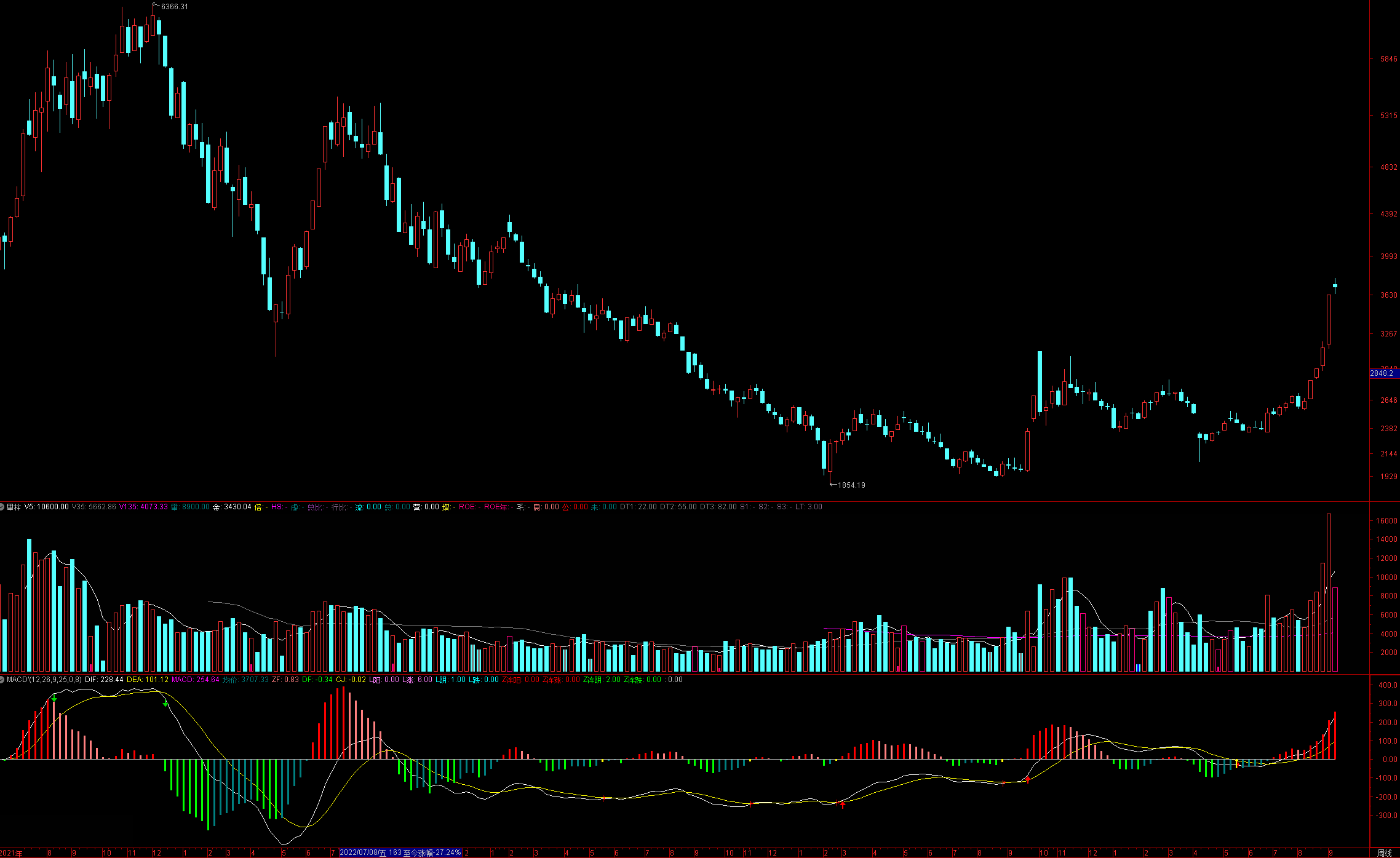The width and height of the screenshot is (1400, 858).
Task: Click the 6366.31 high price marker
Action: [174, 7]
